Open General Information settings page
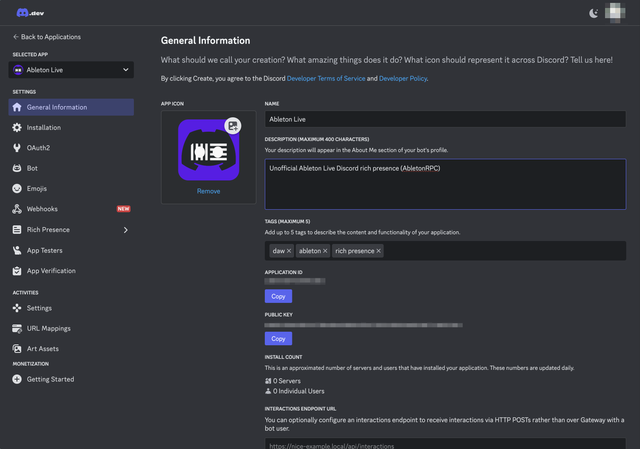Viewport: 640px width, 449px height. coord(71,107)
